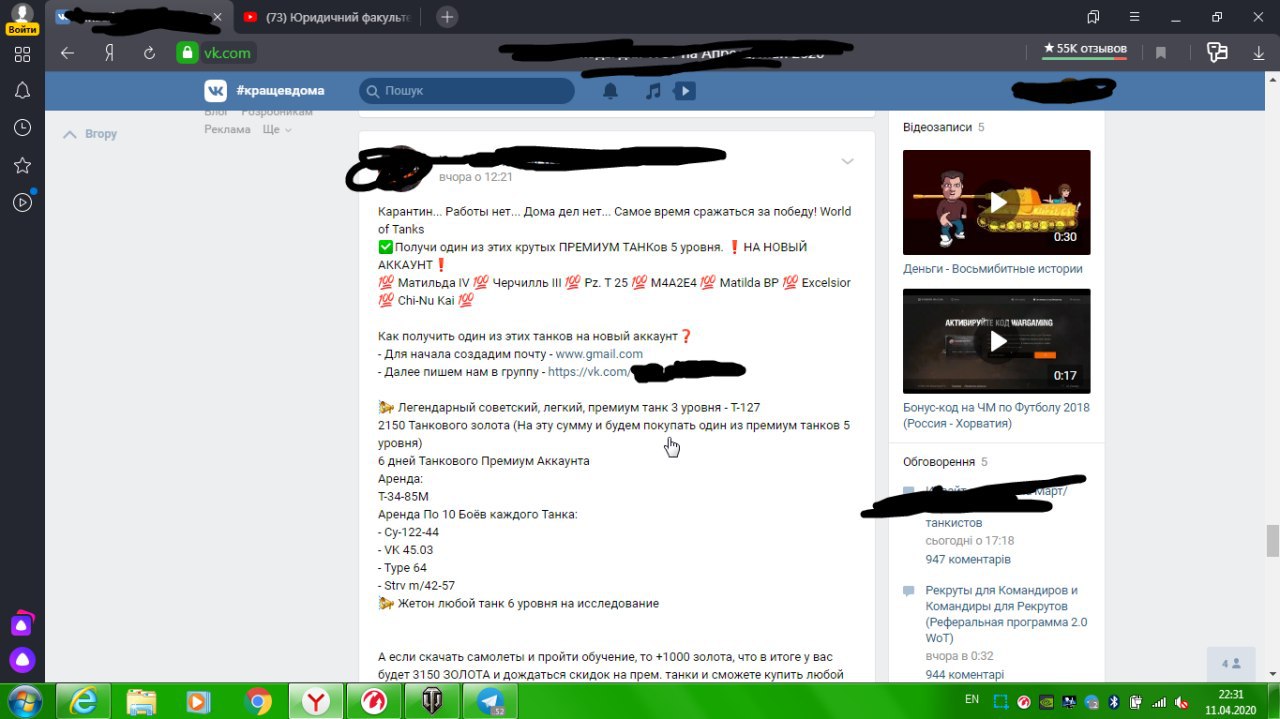Open the Відеозаписи section header
Viewport: 1280px width, 719px height.
click(x=937, y=127)
